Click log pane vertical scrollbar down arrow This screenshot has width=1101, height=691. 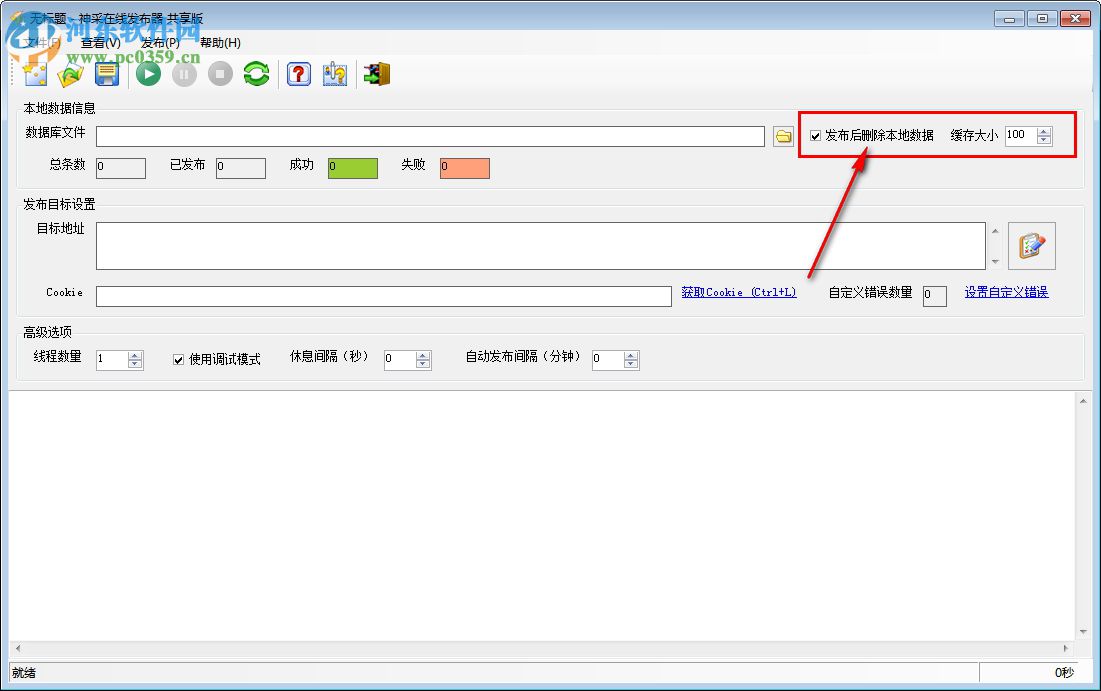click(x=1083, y=632)
